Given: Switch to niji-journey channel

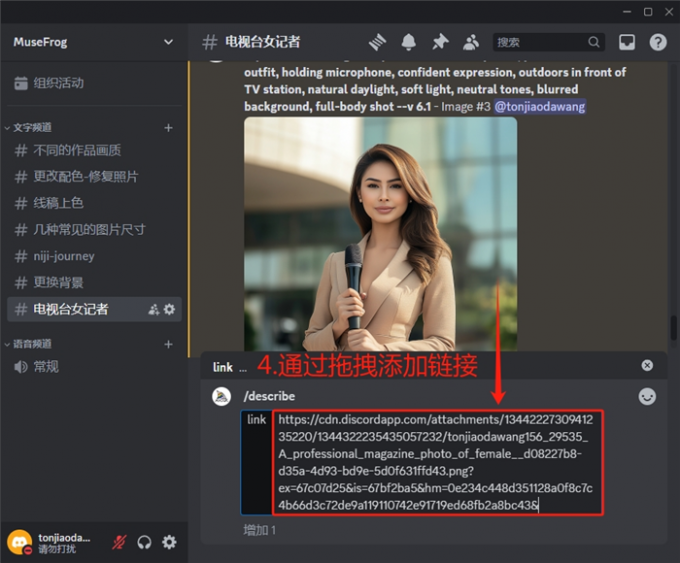Looking at the screenshot, I should click(x=94, y=256).
